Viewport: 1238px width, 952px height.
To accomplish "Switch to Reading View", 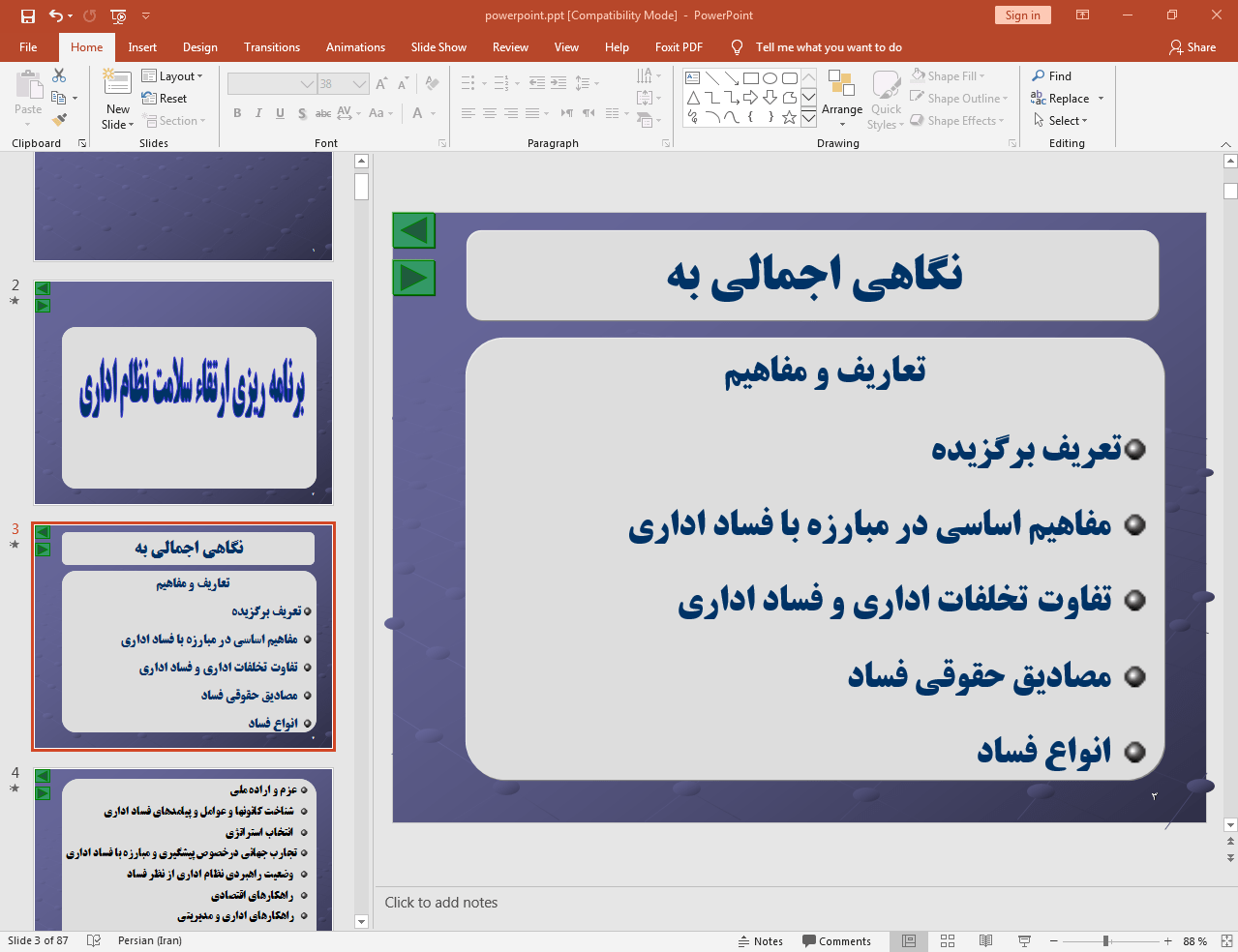I will (x=985, y=940).
